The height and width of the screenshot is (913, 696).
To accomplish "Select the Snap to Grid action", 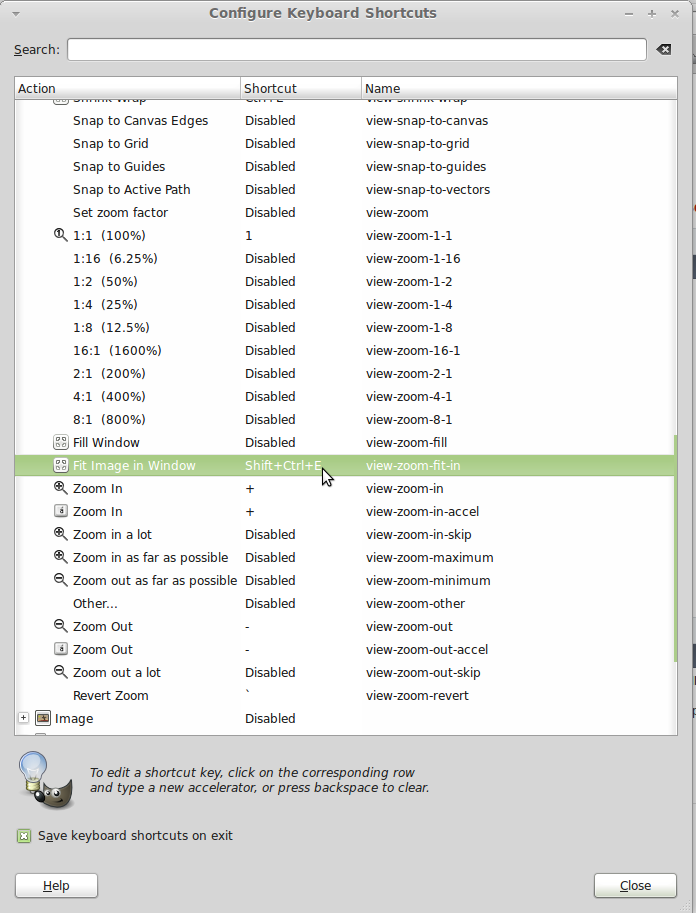I will click(345, 143).
